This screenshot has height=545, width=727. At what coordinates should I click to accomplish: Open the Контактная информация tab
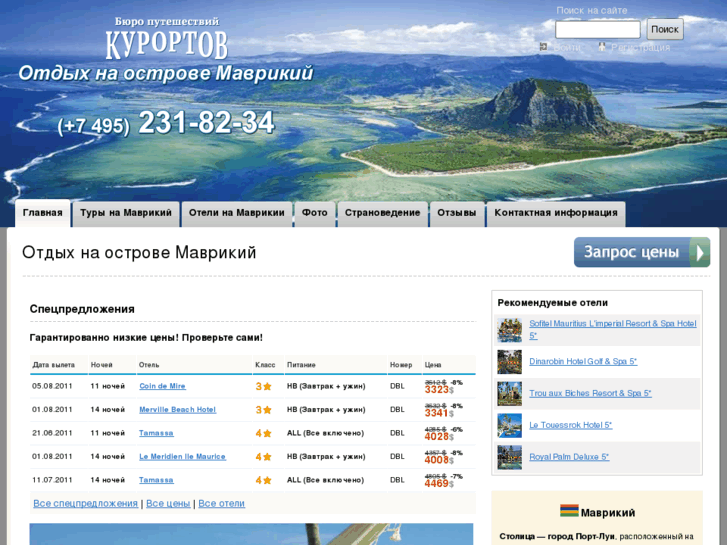tap(555, 213)
